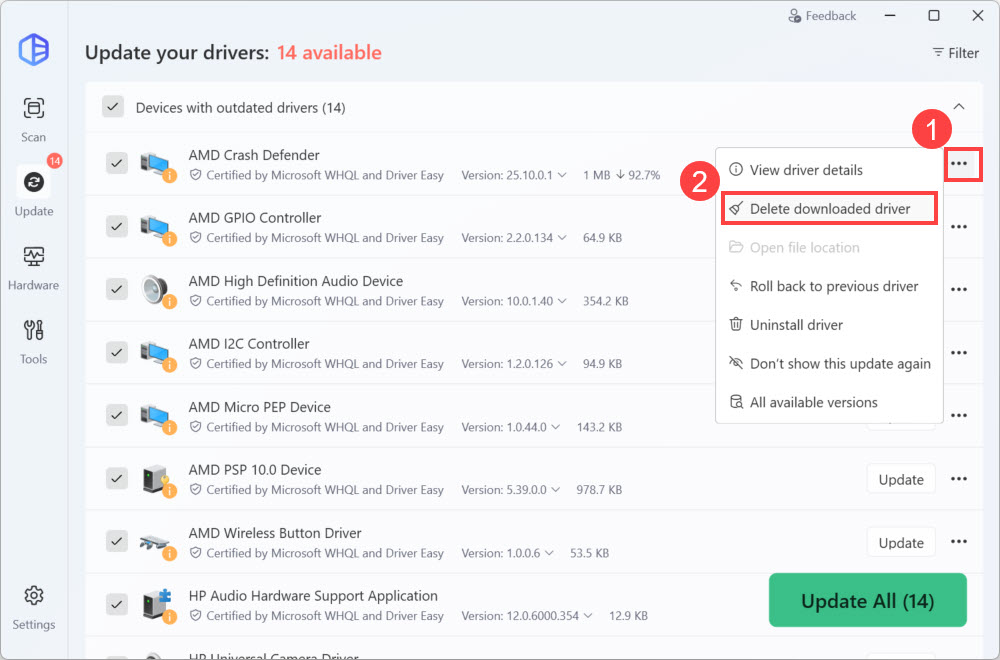Choose Roll back to previous driver
Viewport: 1000px width, 660px height.
833,286
